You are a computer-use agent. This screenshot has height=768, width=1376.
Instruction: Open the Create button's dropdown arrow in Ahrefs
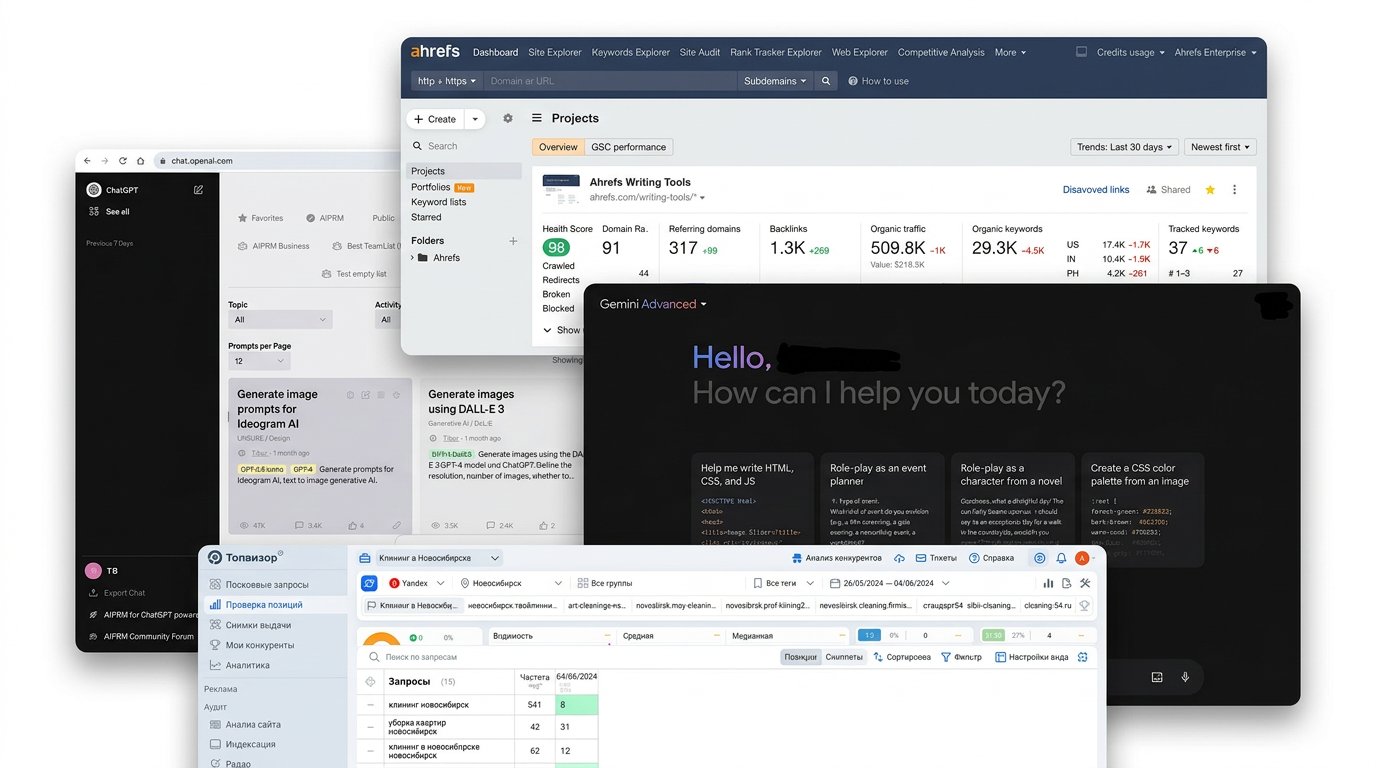tap(475, 119)
